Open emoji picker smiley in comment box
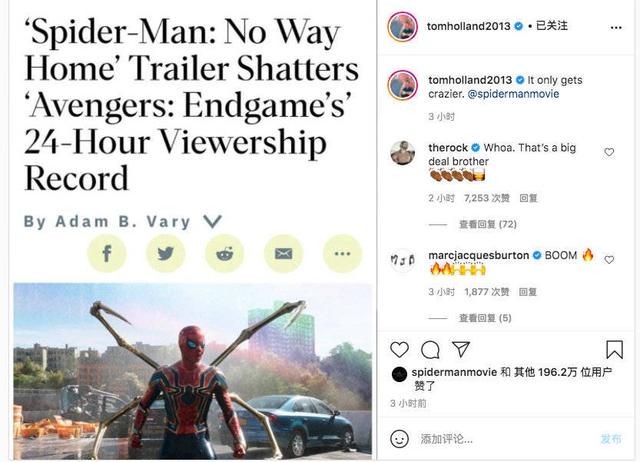Screen dimensions: 640x462 399,439
